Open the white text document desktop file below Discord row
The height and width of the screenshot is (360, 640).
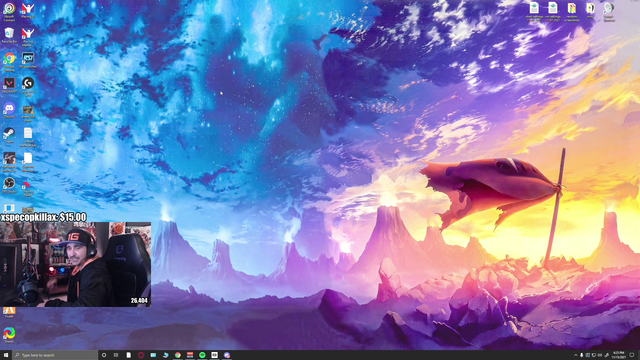[28, 136]
